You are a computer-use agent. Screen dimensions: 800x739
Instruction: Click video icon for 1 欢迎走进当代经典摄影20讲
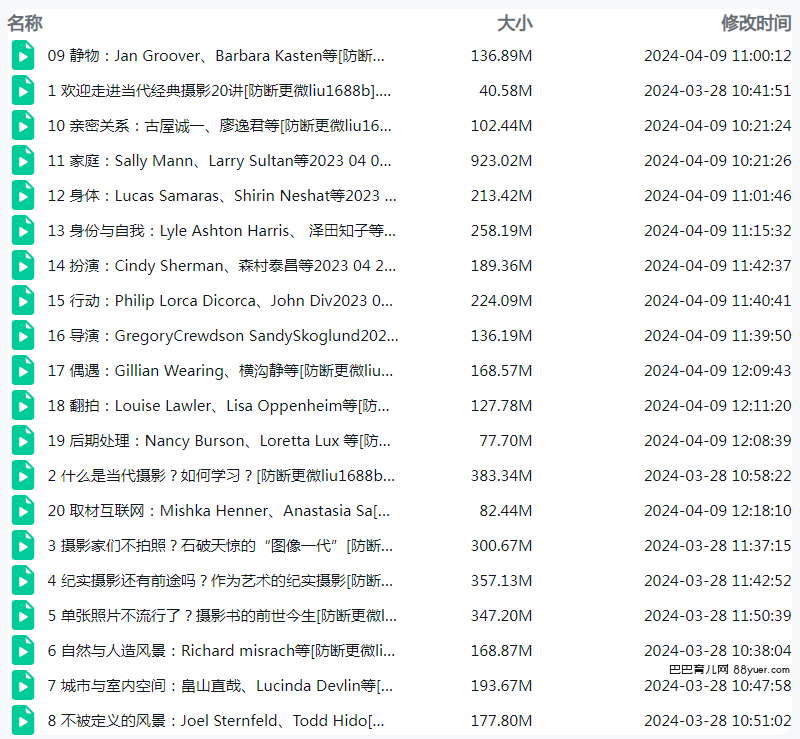(x=23, y=90)
